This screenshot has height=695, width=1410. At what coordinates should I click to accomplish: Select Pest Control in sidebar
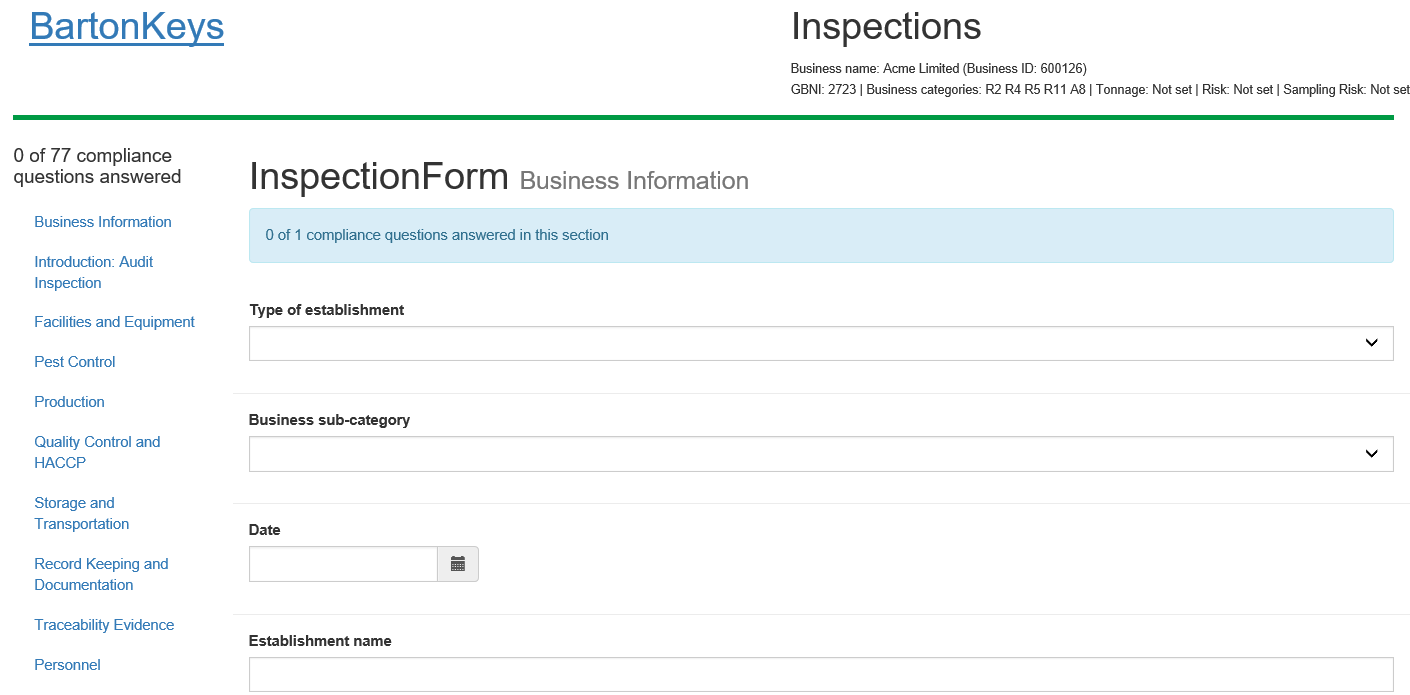pyautogui.click(x=75, y=362)
